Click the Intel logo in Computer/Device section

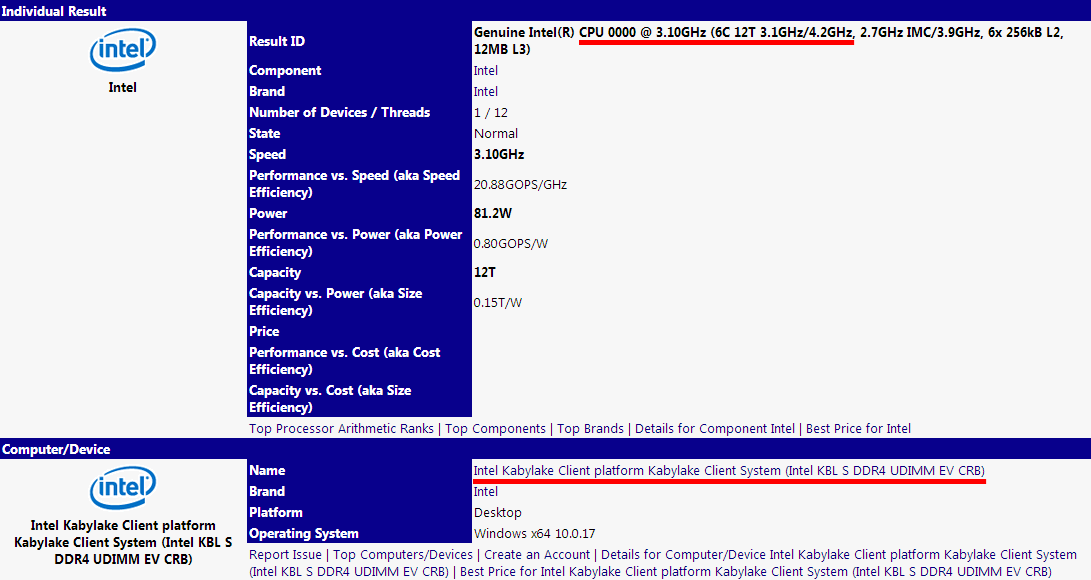click(123, 490)
